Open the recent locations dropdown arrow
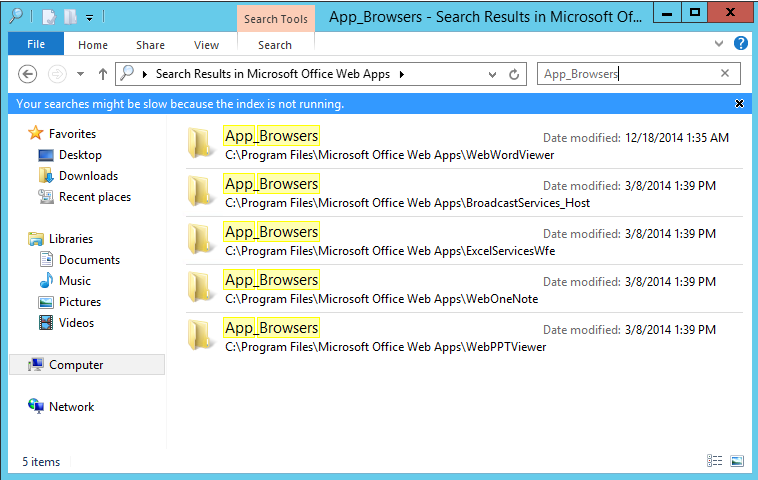 pyautogui.click(x=80, y=74)
